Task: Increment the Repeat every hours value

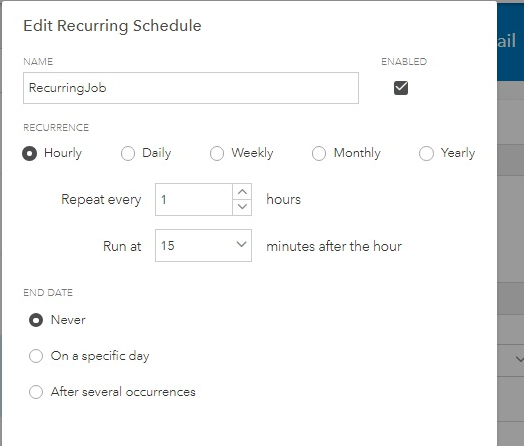Action: pos(242,192)
